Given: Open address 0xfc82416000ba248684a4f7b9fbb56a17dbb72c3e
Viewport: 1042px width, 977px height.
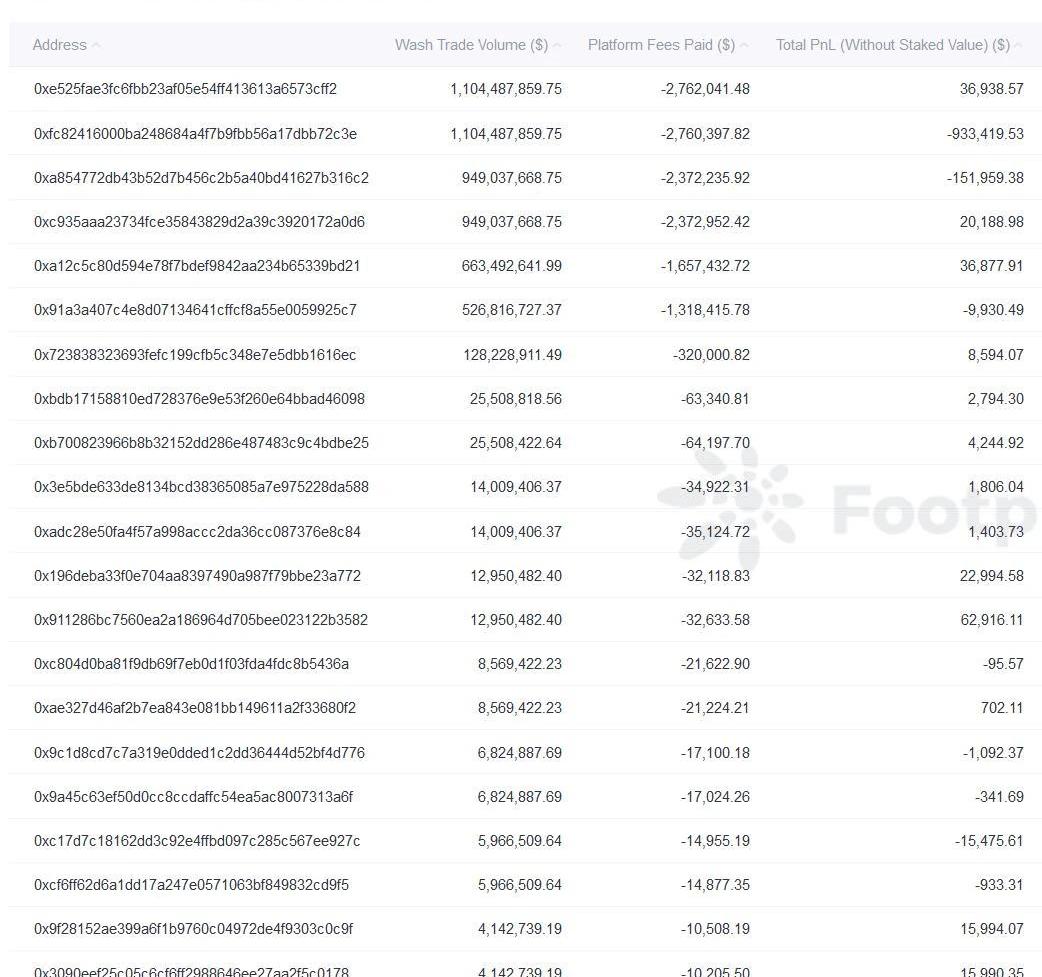Looking at the screenshot, I should point(195,134).
